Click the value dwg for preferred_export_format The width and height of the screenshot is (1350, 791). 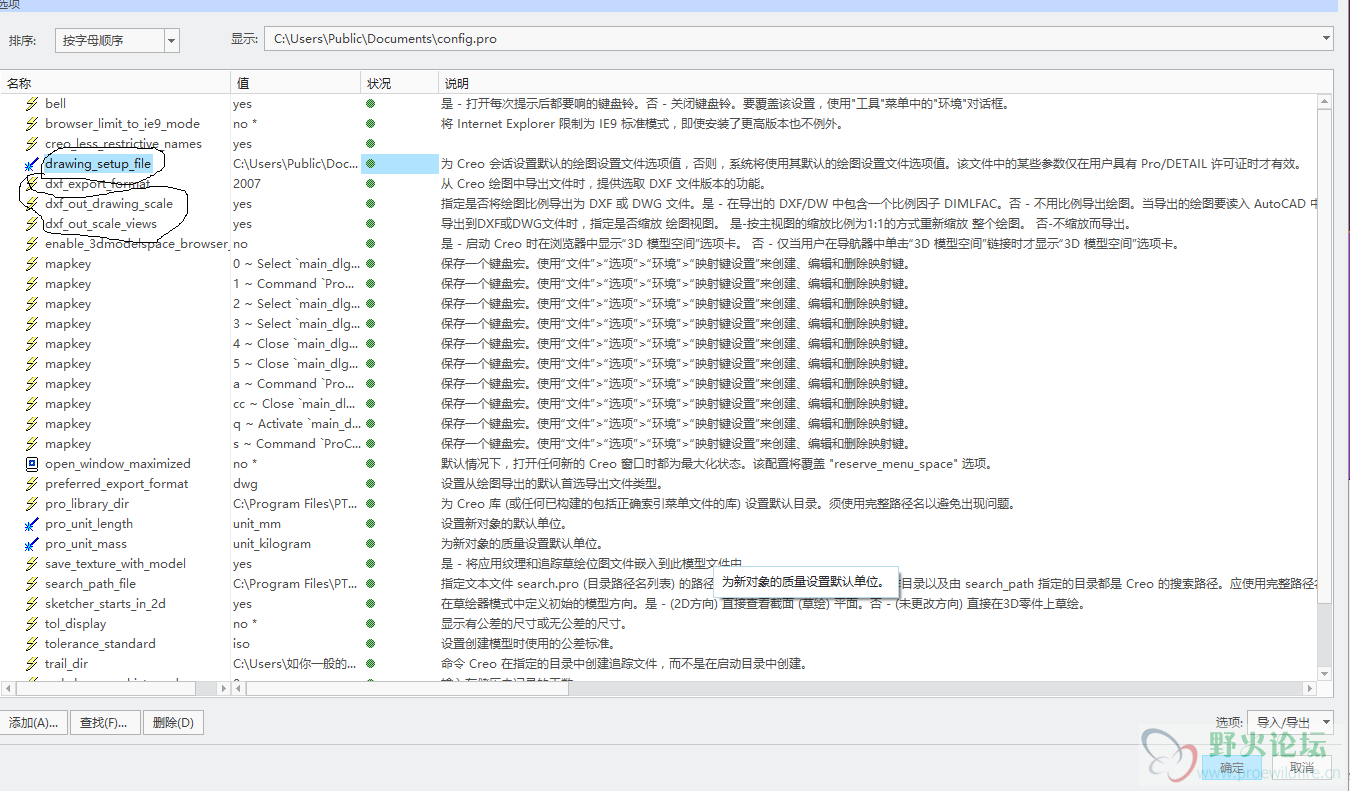[x=245, y=484]
